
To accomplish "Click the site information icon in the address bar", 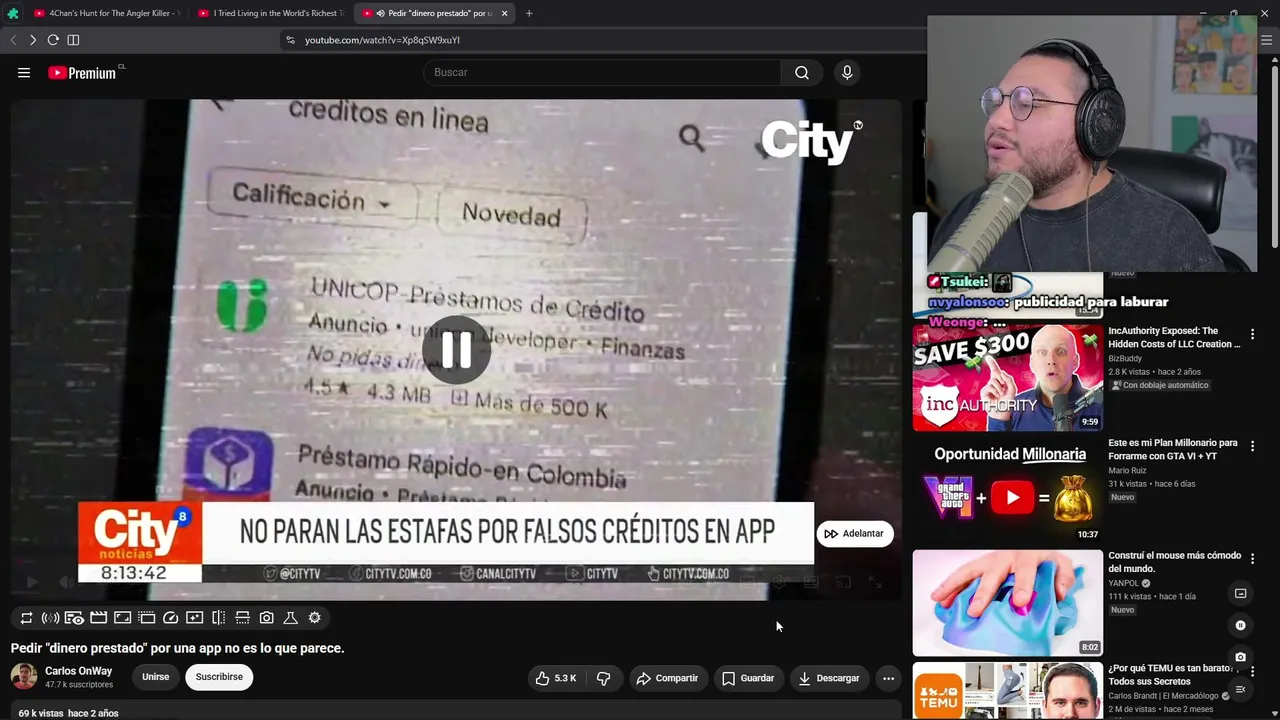I will pyautogui.click(x=290, y=40).
